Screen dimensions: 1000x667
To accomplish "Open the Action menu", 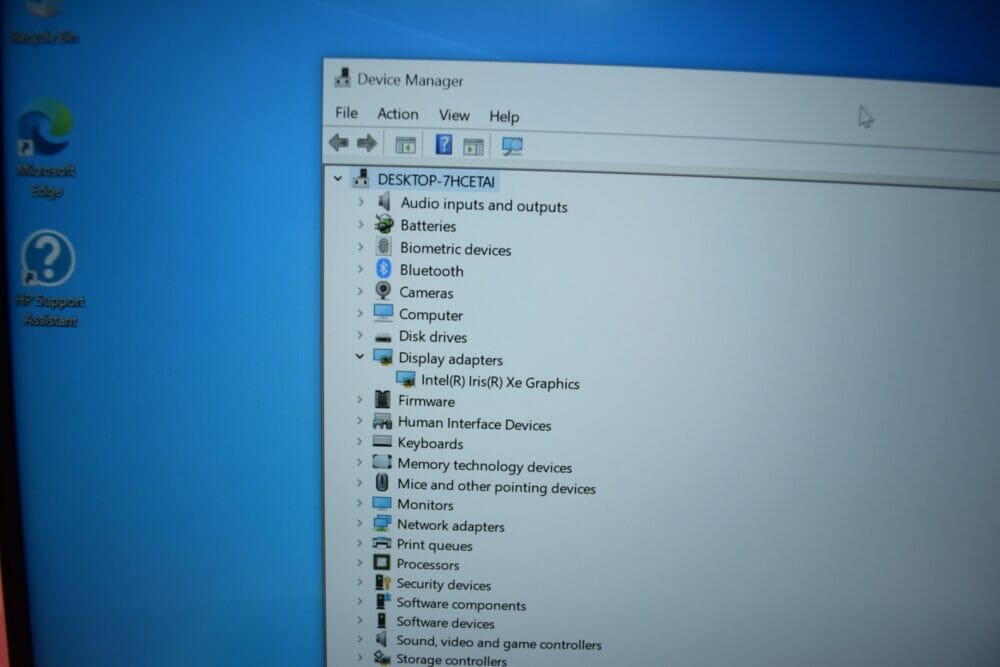I will pyautogui.click(x=397, y=114).
